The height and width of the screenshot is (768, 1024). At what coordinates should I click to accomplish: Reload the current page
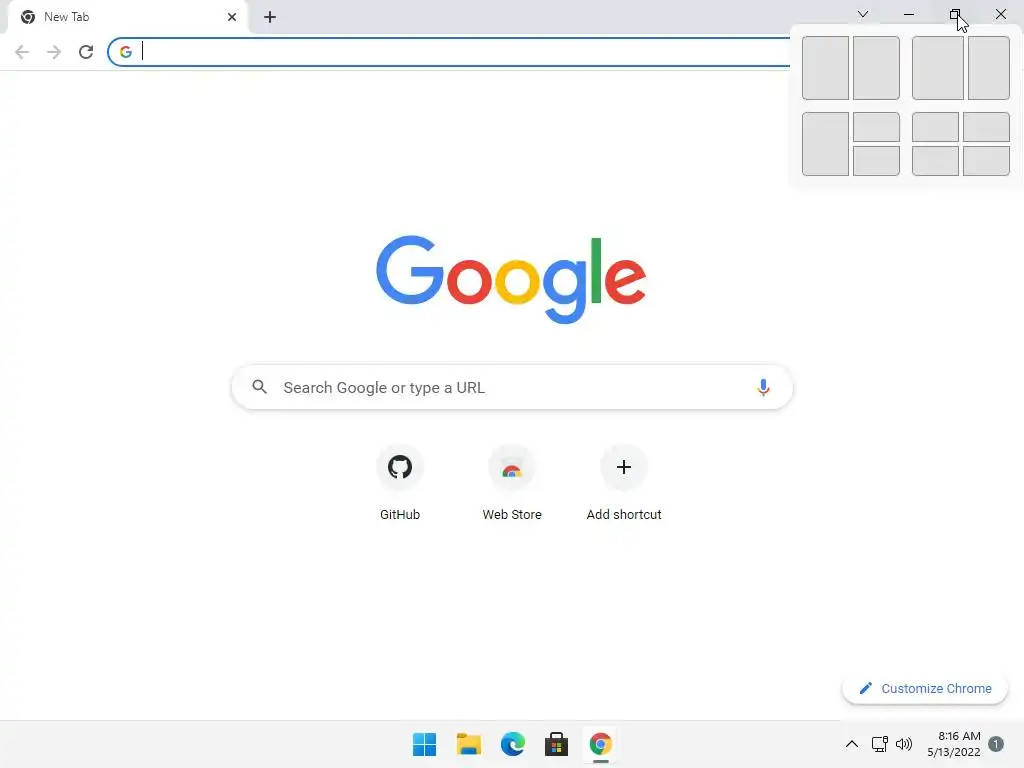(x=86, y=52)
